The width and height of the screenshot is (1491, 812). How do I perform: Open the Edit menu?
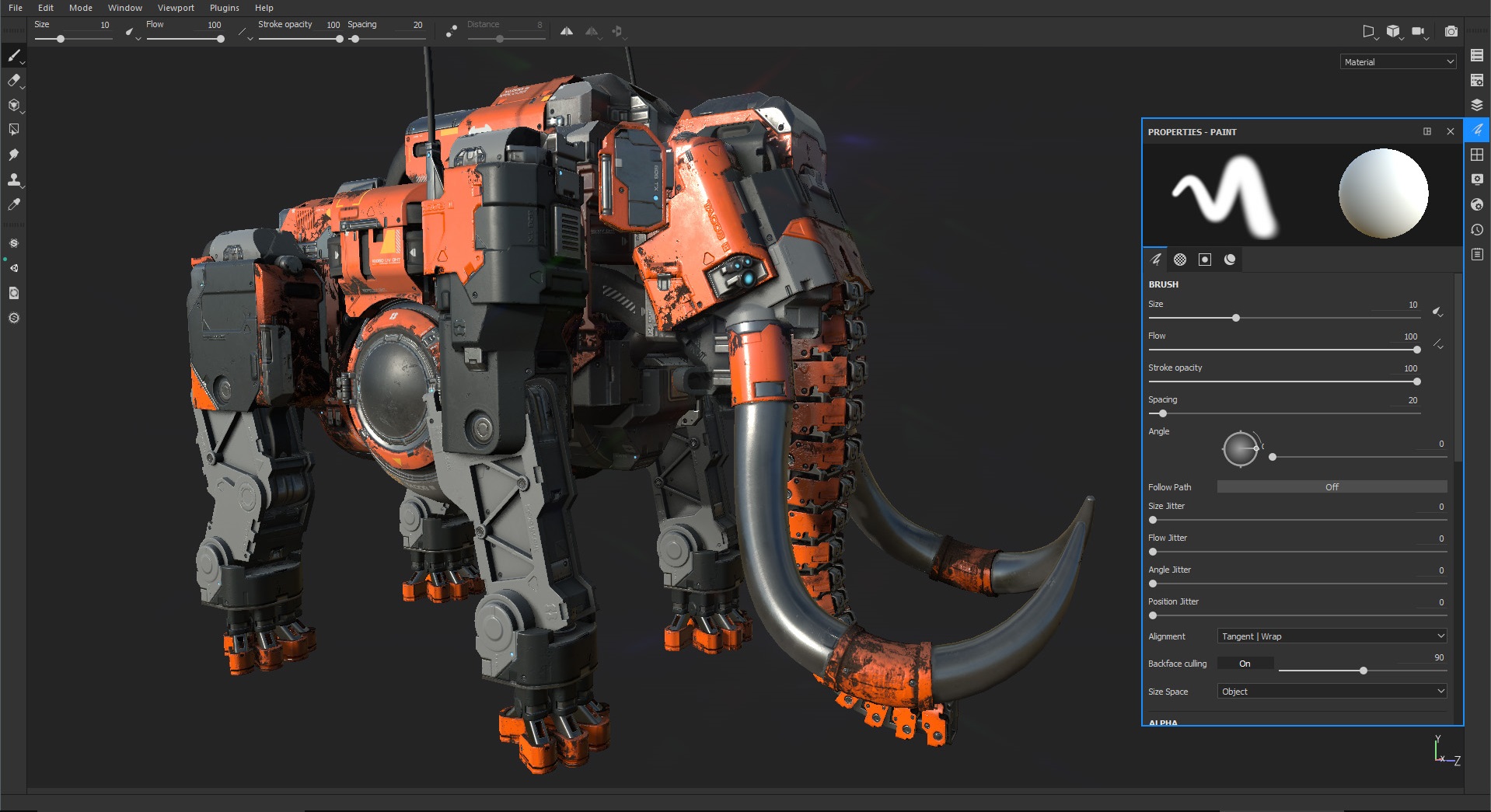tap(46, 8)
